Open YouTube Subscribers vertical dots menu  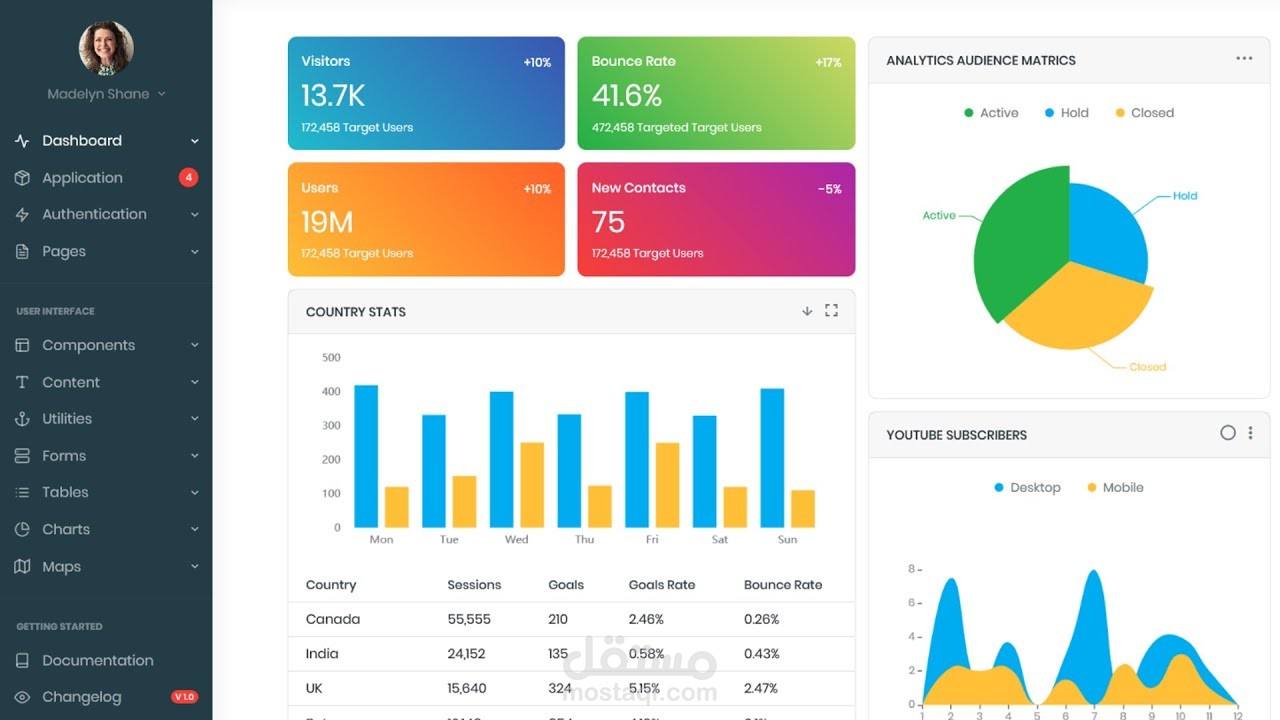(x=1250, y=433)
